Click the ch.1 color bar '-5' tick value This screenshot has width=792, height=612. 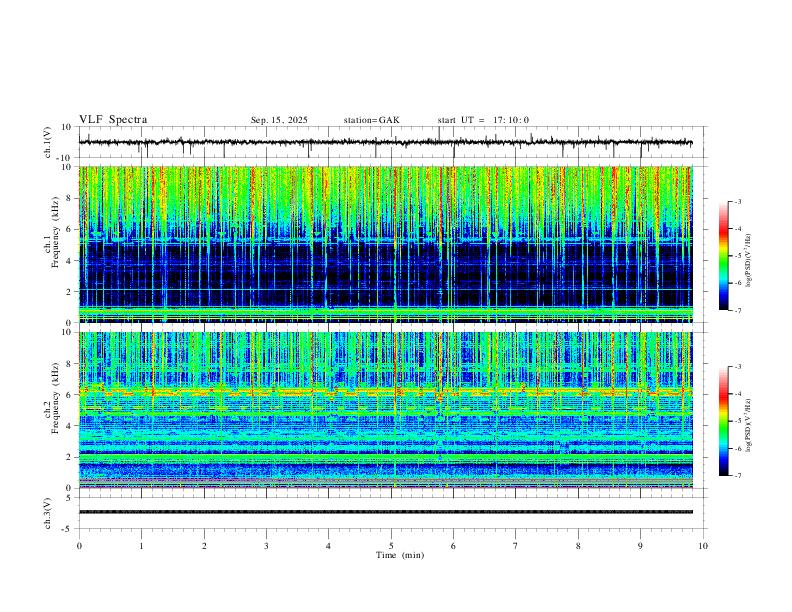click(737, 256)
